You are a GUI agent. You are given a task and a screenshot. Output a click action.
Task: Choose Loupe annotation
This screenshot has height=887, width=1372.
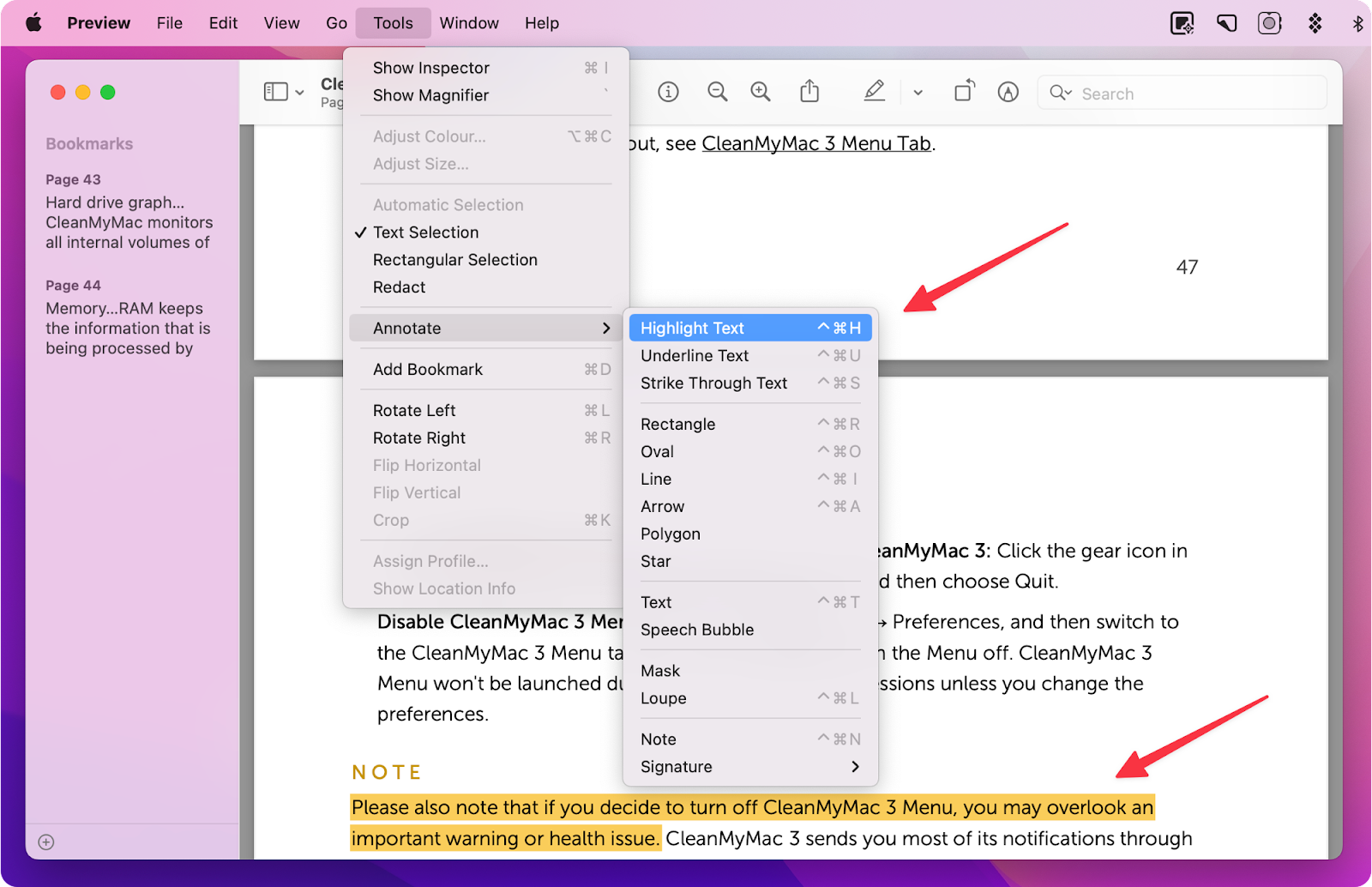(x=750, y=698)
